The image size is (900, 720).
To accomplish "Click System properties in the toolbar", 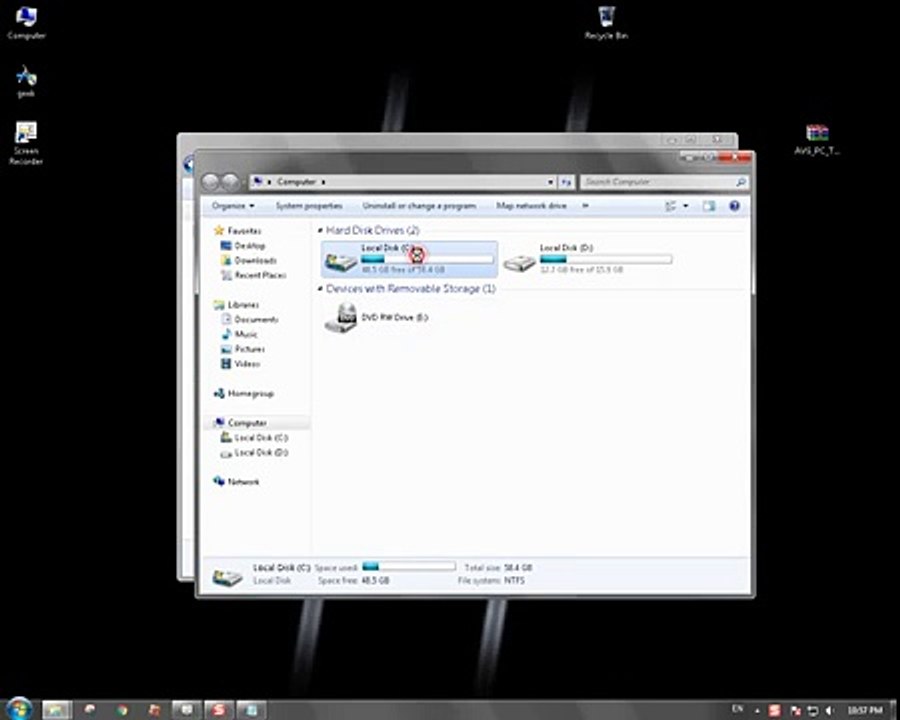I will 309,206.
